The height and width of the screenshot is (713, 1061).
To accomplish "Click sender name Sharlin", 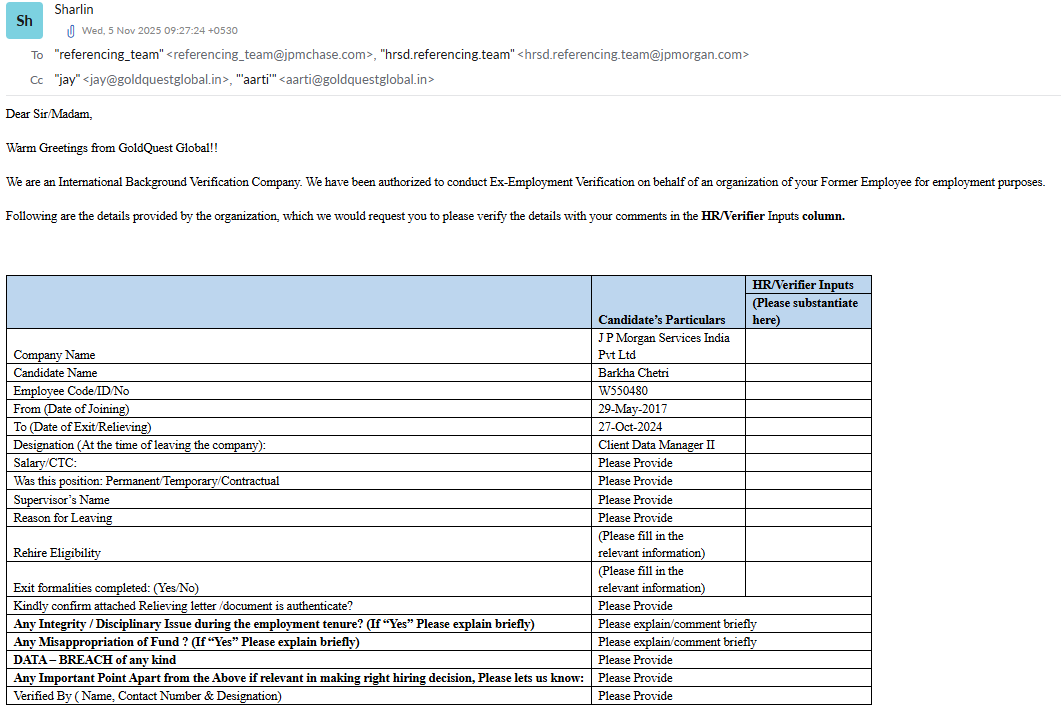I will pyautogui.click(x=74, y=9).
